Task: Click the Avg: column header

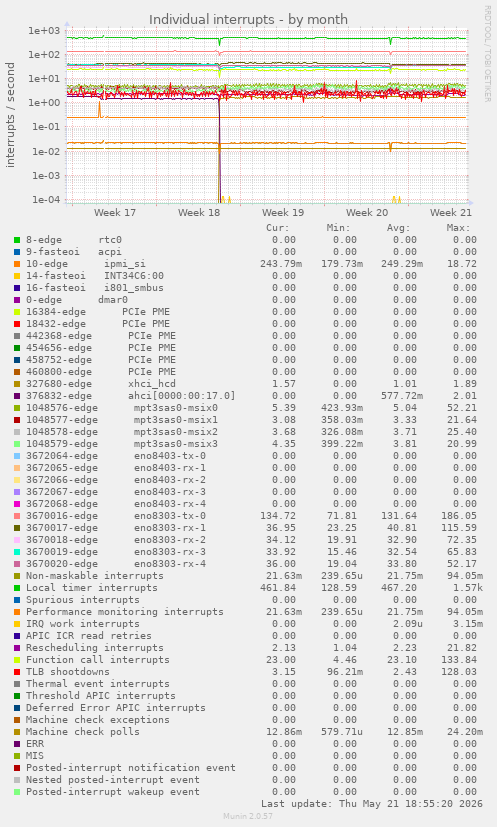Action: (398, 228)
